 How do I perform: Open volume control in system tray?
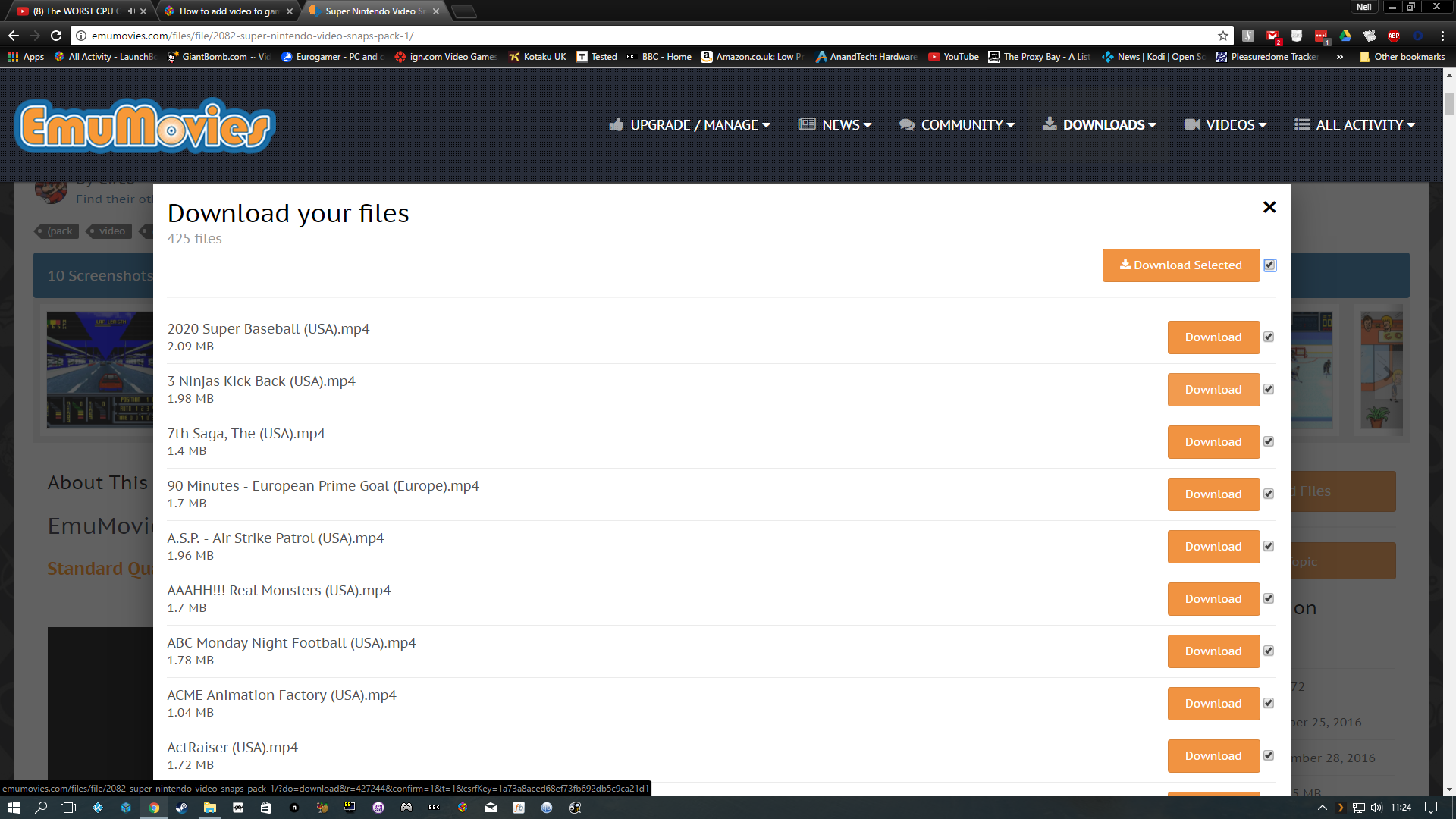pyautogui.click(x=1376, y=808)
